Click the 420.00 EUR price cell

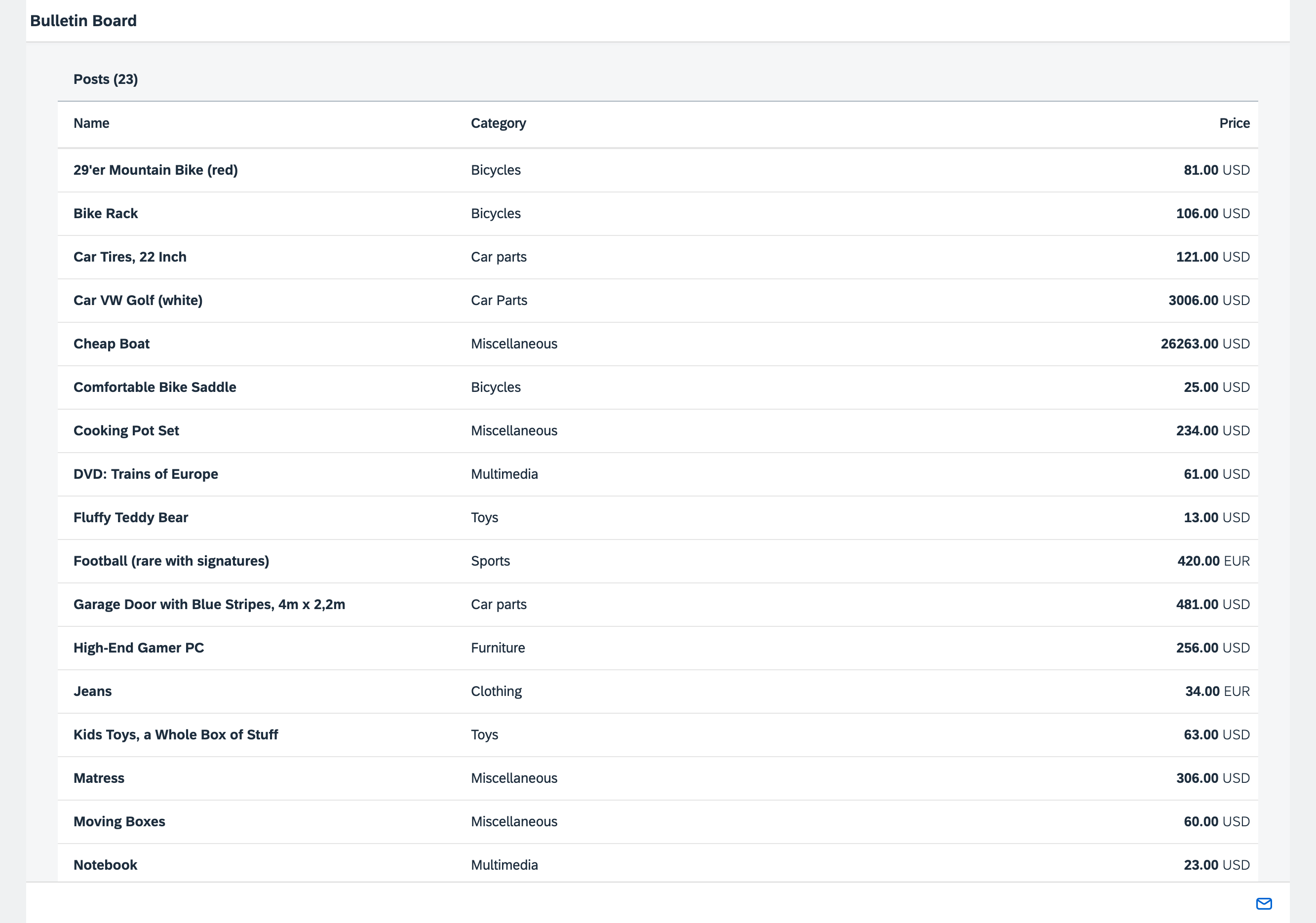(x=1213, y=561)
